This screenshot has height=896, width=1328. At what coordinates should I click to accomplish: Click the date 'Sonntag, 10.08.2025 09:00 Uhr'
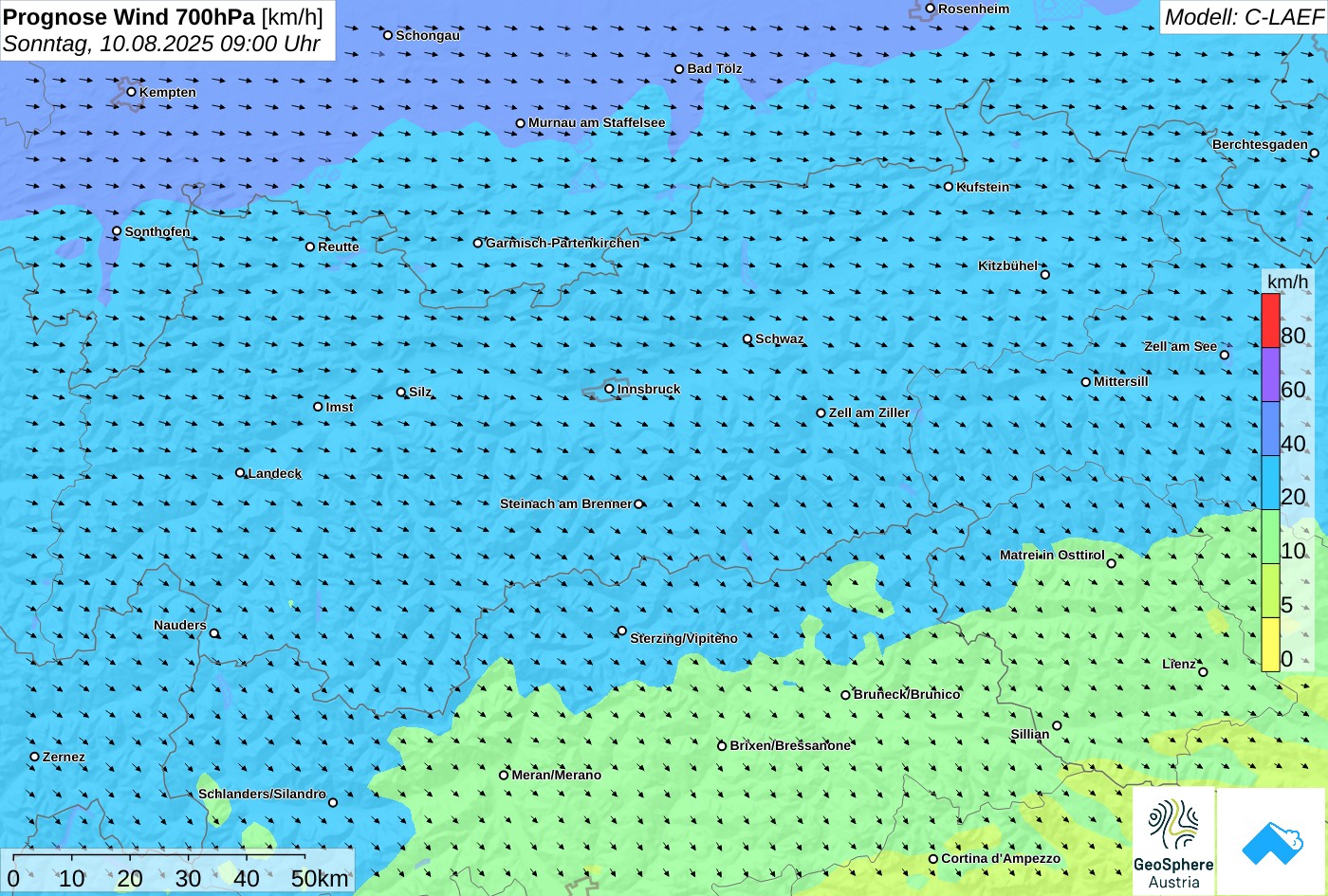[161, 44]
